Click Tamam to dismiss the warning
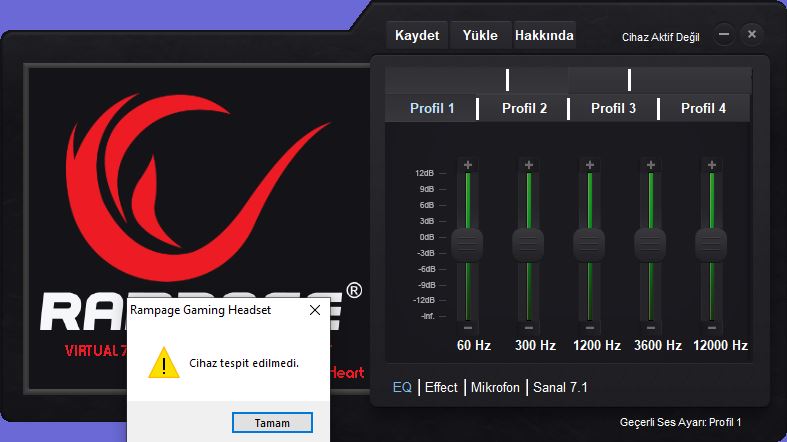This screenshot has height=442, width=787. 272,422
